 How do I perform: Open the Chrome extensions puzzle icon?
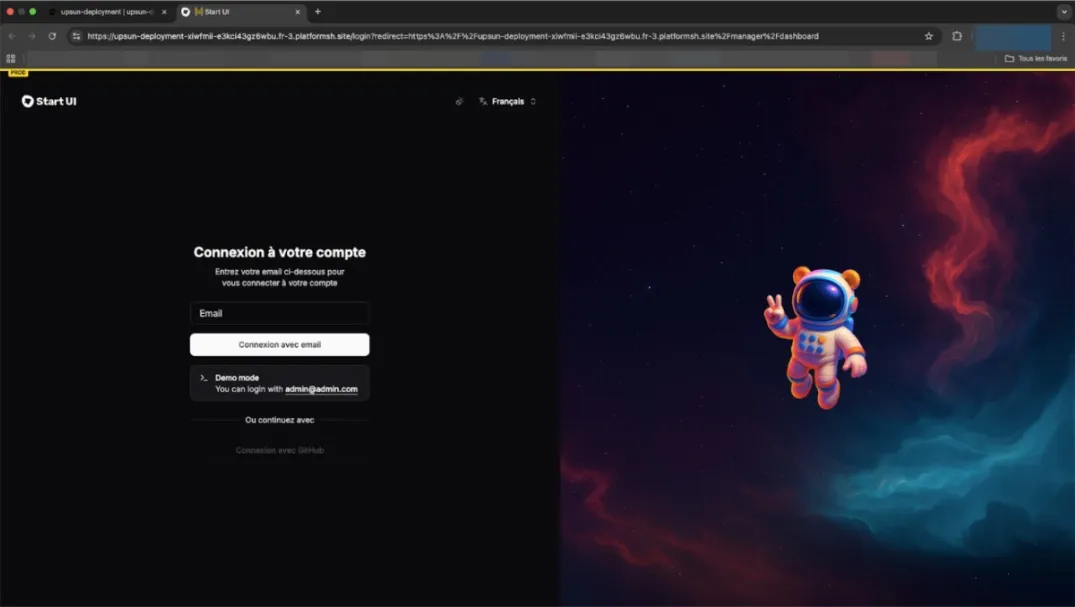(x=956, y=35)
